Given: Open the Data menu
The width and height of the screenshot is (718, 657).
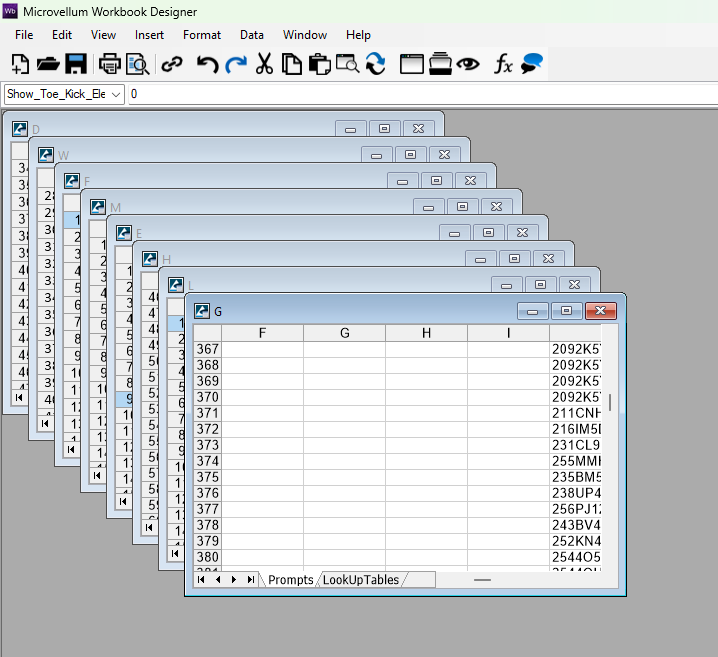Looking at the screenshot, I should [252, 35].
